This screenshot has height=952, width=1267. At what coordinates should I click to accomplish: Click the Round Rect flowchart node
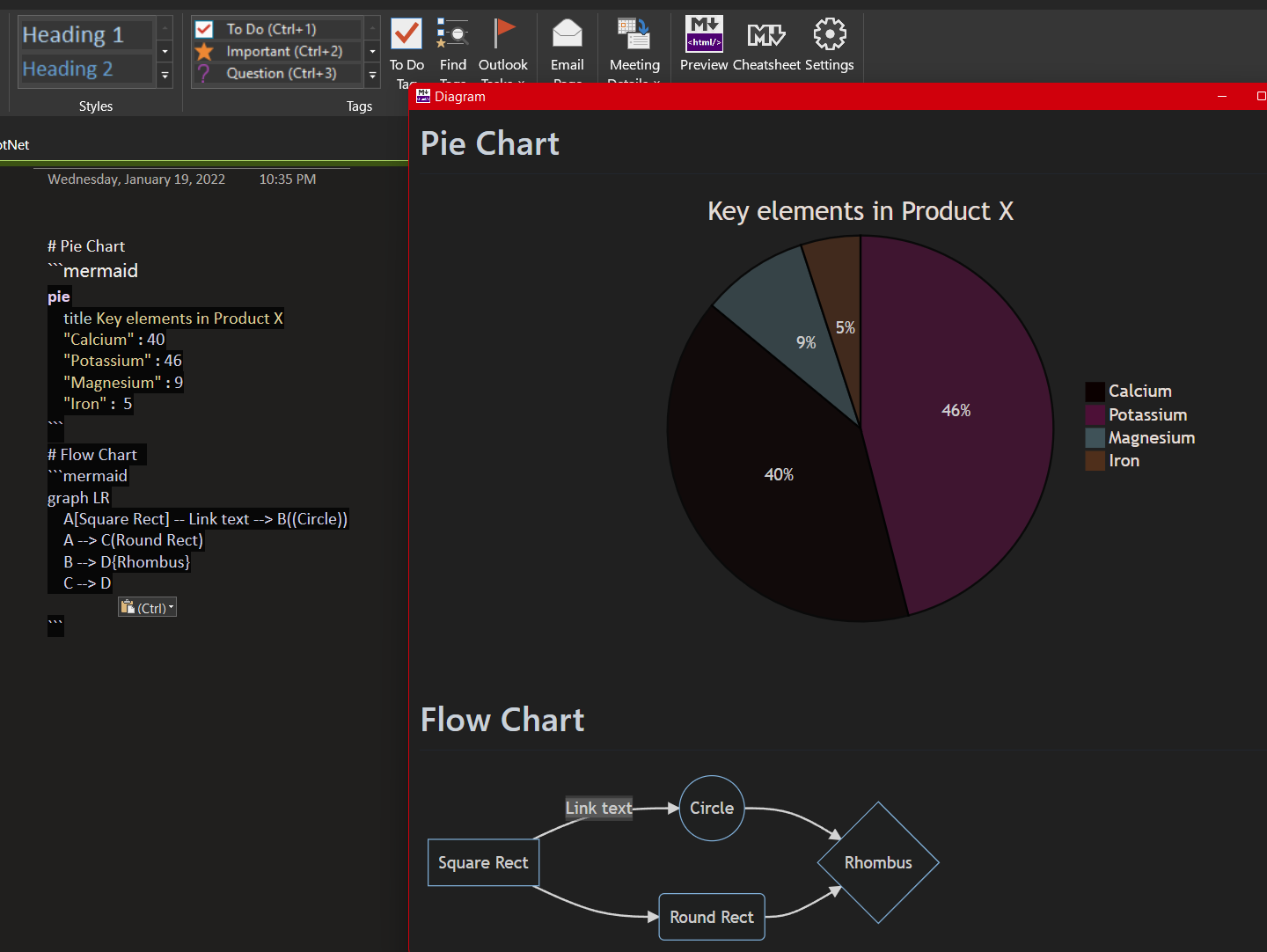pos(712,917)
